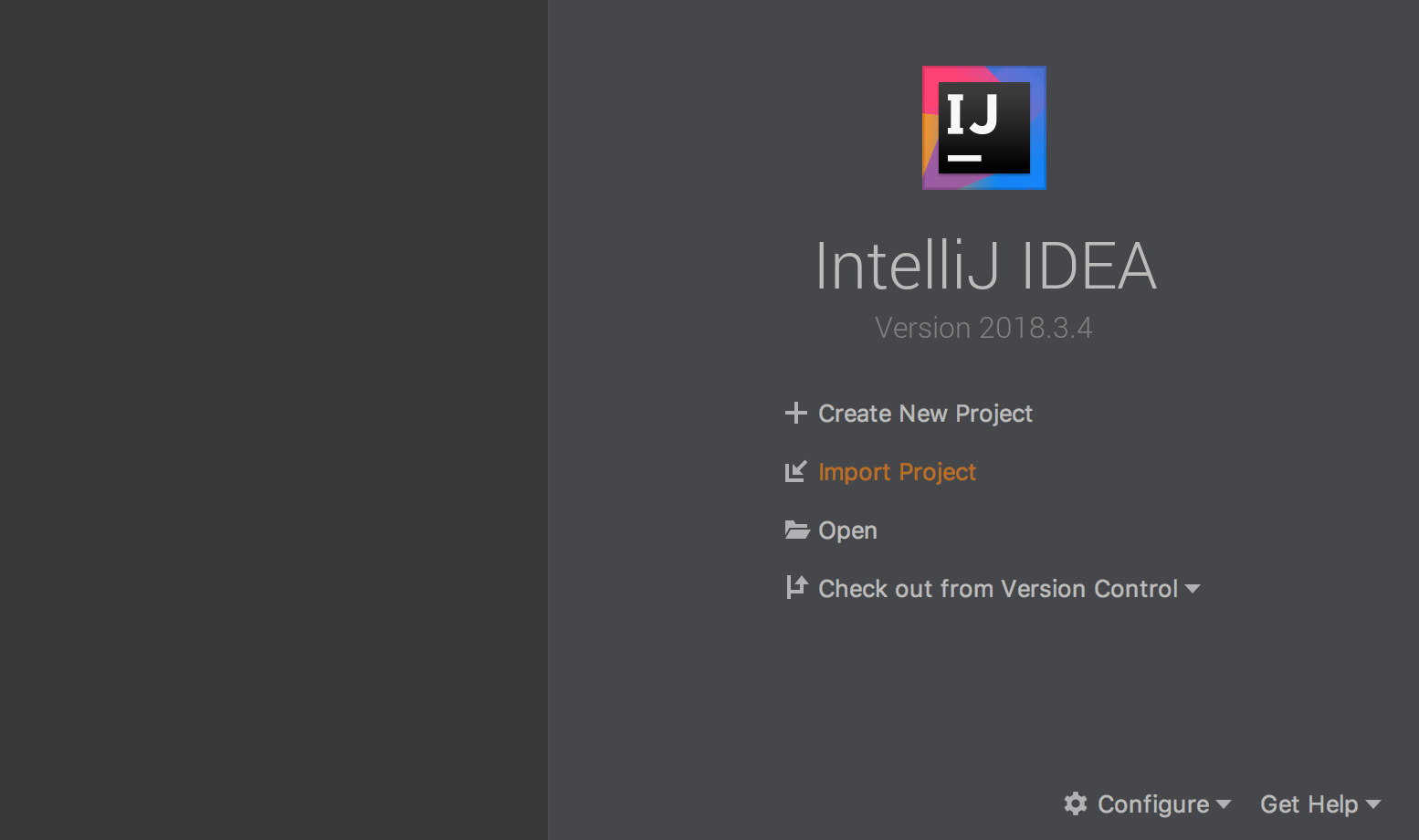Open the Check out from Version Control menu
This screenshot has width=1419, height=840.
click(x=997, y=589)
